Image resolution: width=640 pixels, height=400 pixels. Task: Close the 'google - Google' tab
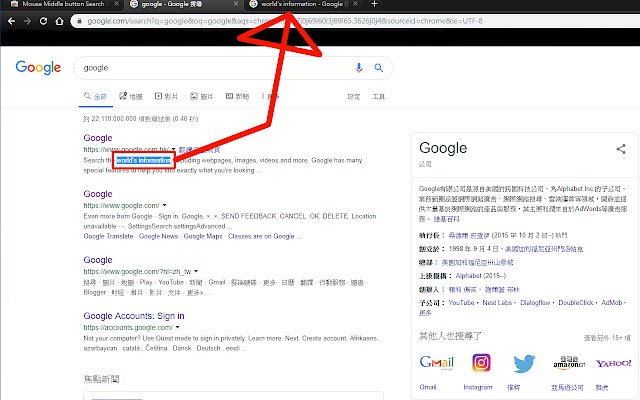[236, 4]
